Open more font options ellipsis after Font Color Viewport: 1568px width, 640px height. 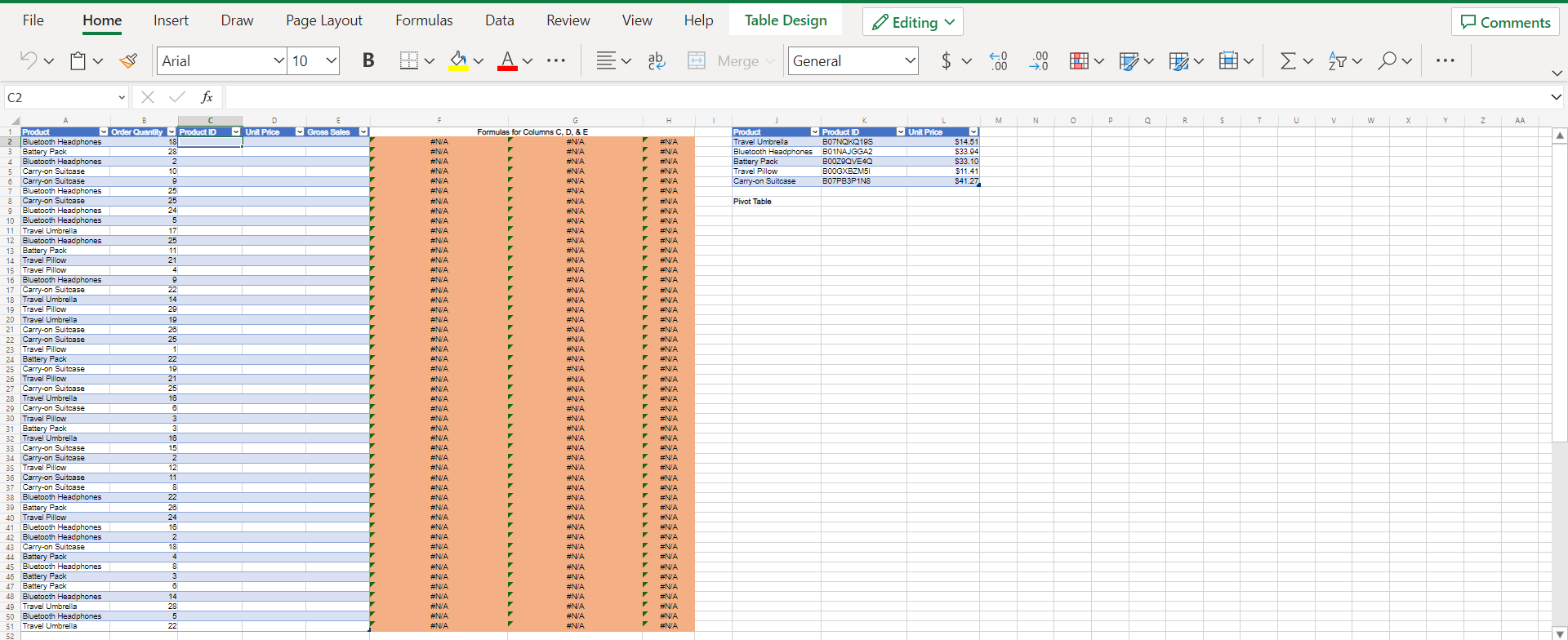556,60
